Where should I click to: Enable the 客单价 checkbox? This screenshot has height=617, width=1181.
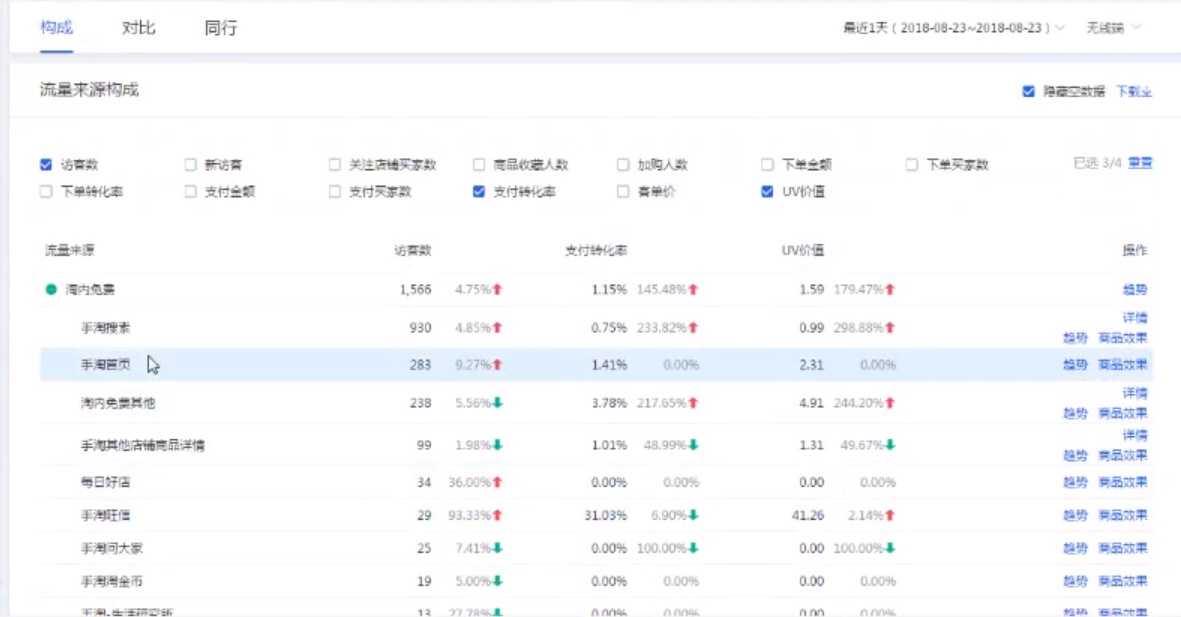623,191
